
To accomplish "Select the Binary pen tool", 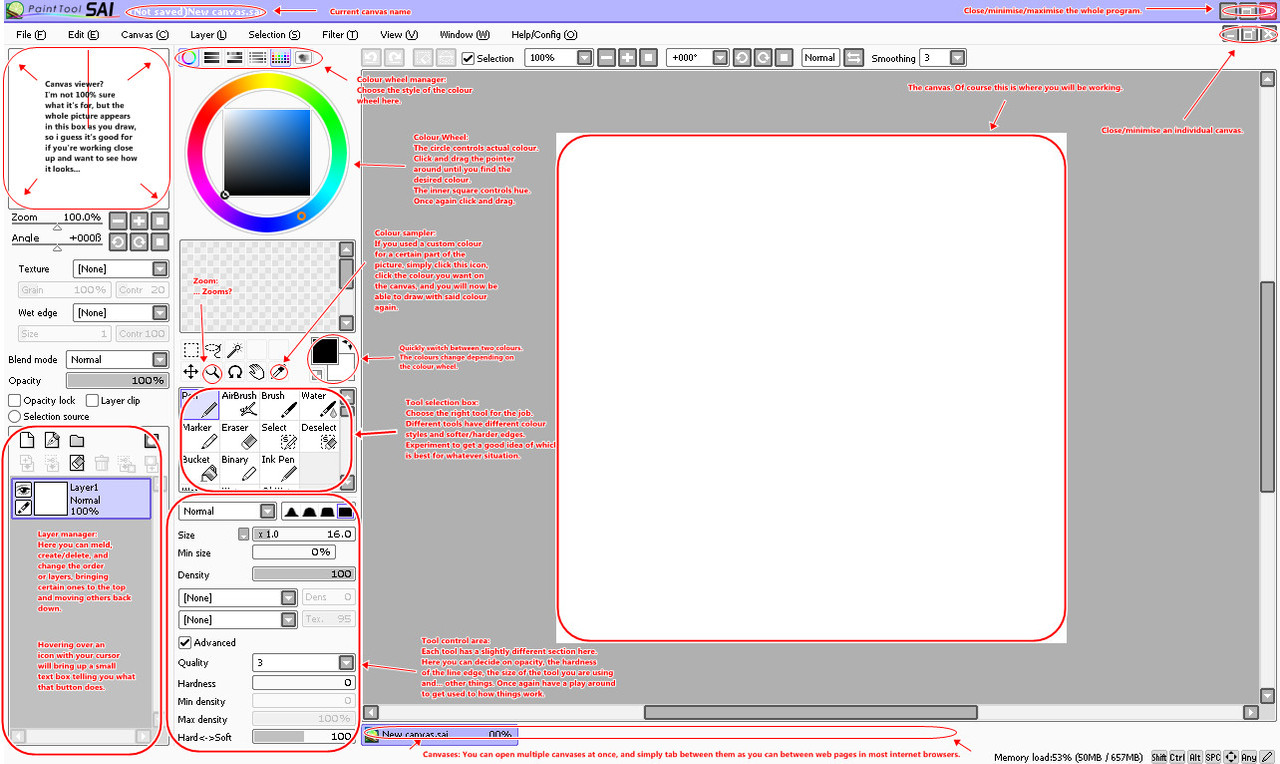I will pyautogui.click(x=239, y=468).
